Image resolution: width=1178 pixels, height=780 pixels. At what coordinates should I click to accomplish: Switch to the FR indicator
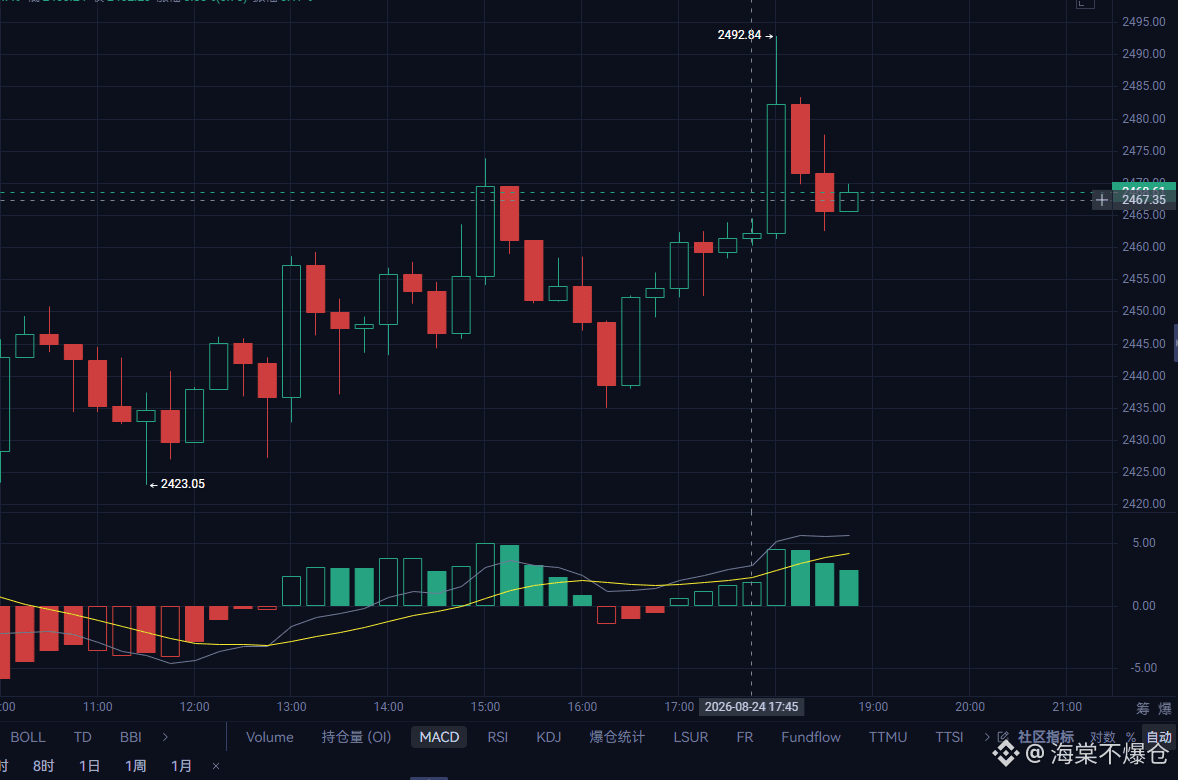coord(745,737)
